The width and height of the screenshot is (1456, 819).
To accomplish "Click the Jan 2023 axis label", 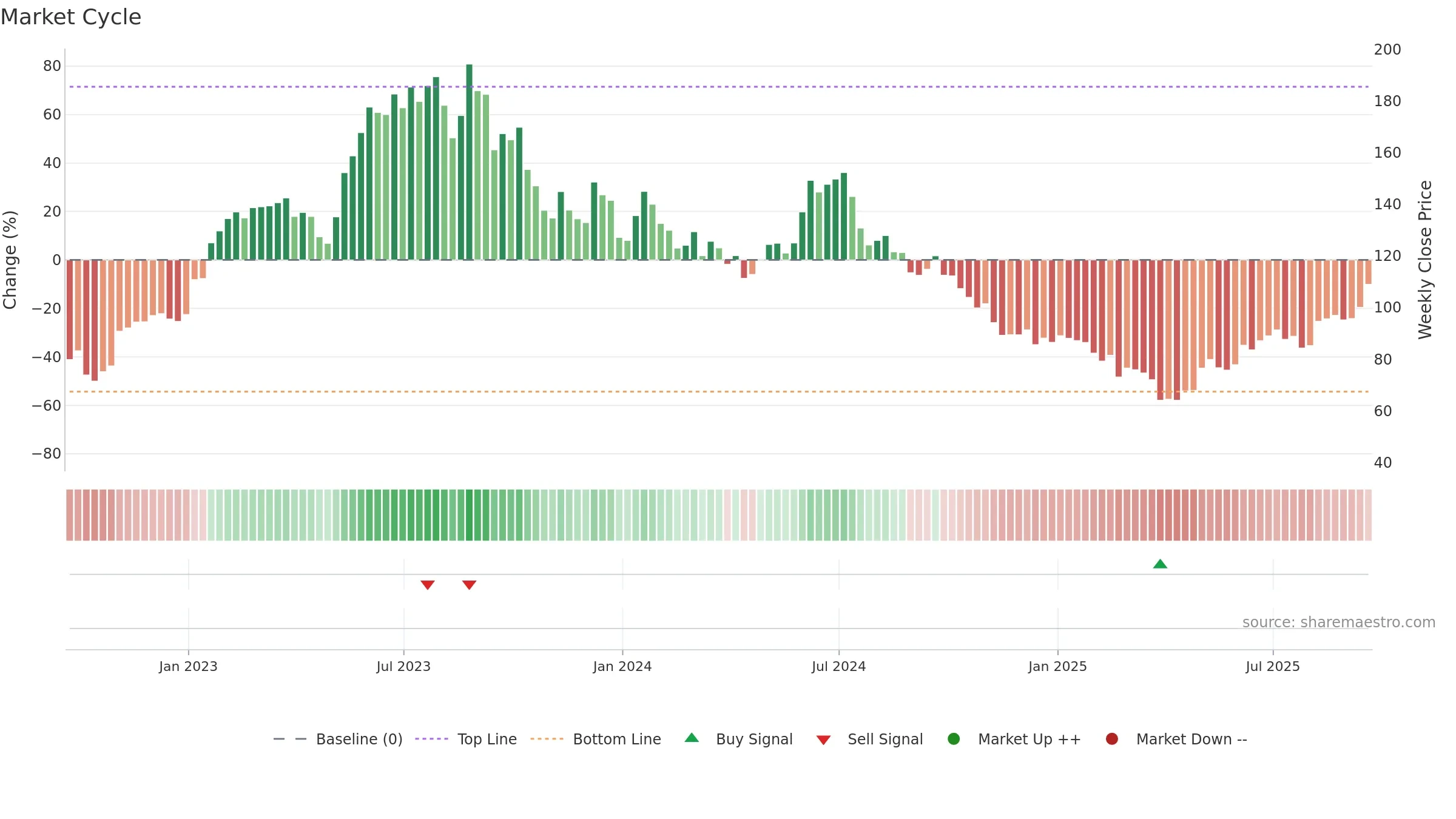I will tap(188, 666).
